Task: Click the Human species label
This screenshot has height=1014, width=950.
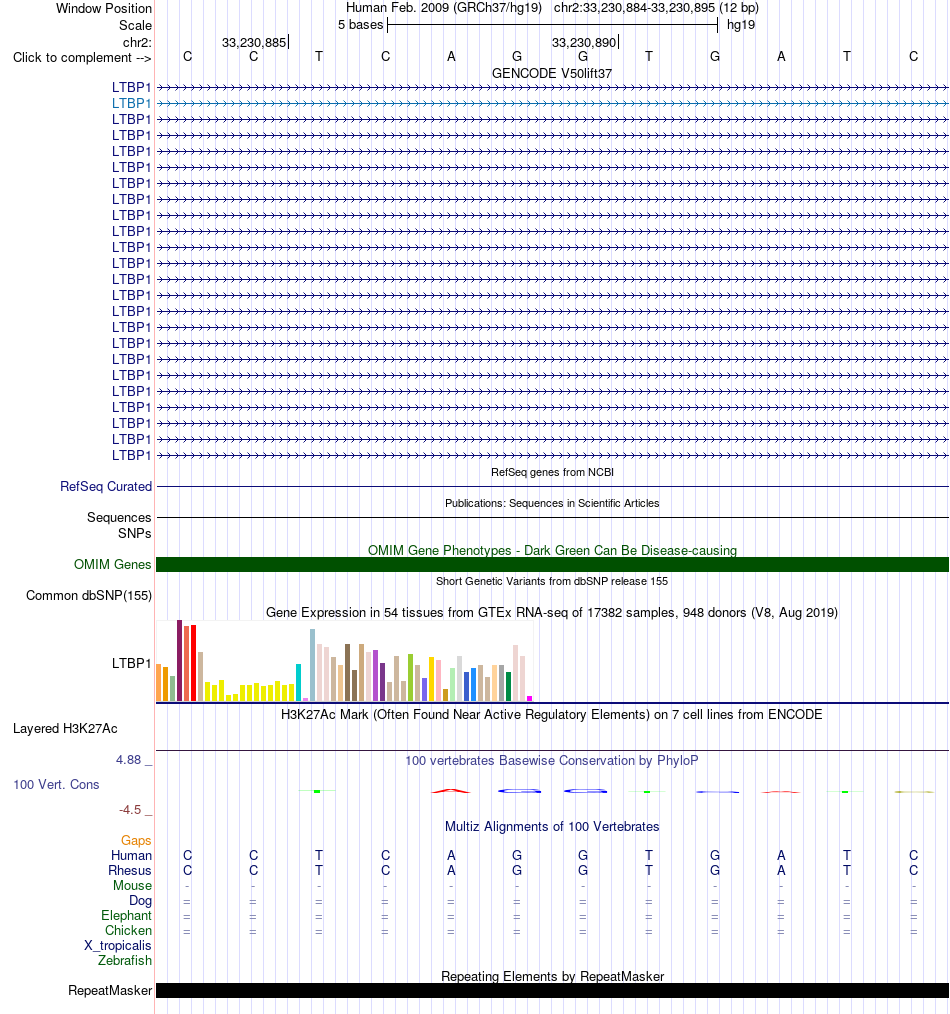Action: 131,856
